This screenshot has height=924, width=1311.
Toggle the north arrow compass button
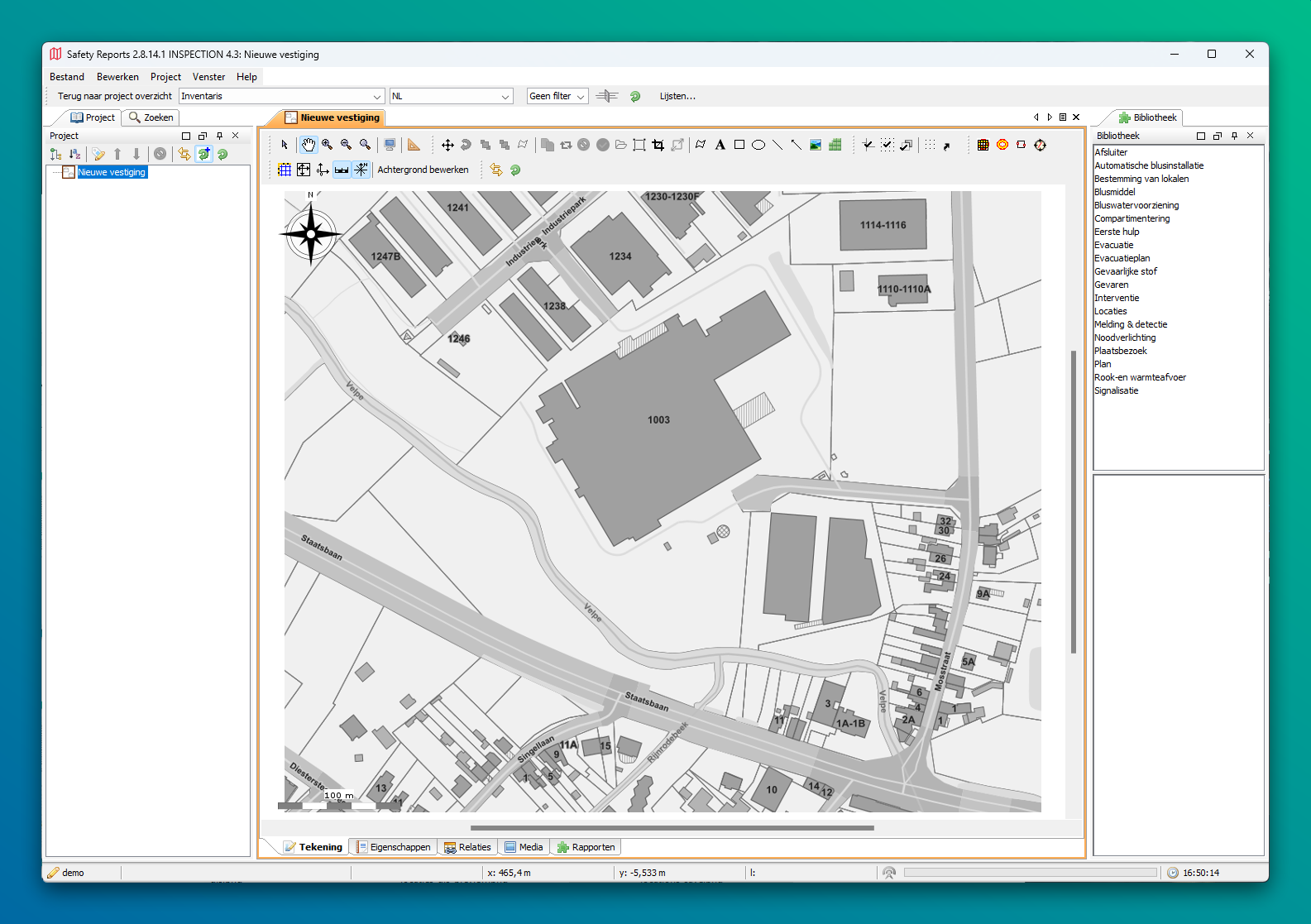point(361,170)
